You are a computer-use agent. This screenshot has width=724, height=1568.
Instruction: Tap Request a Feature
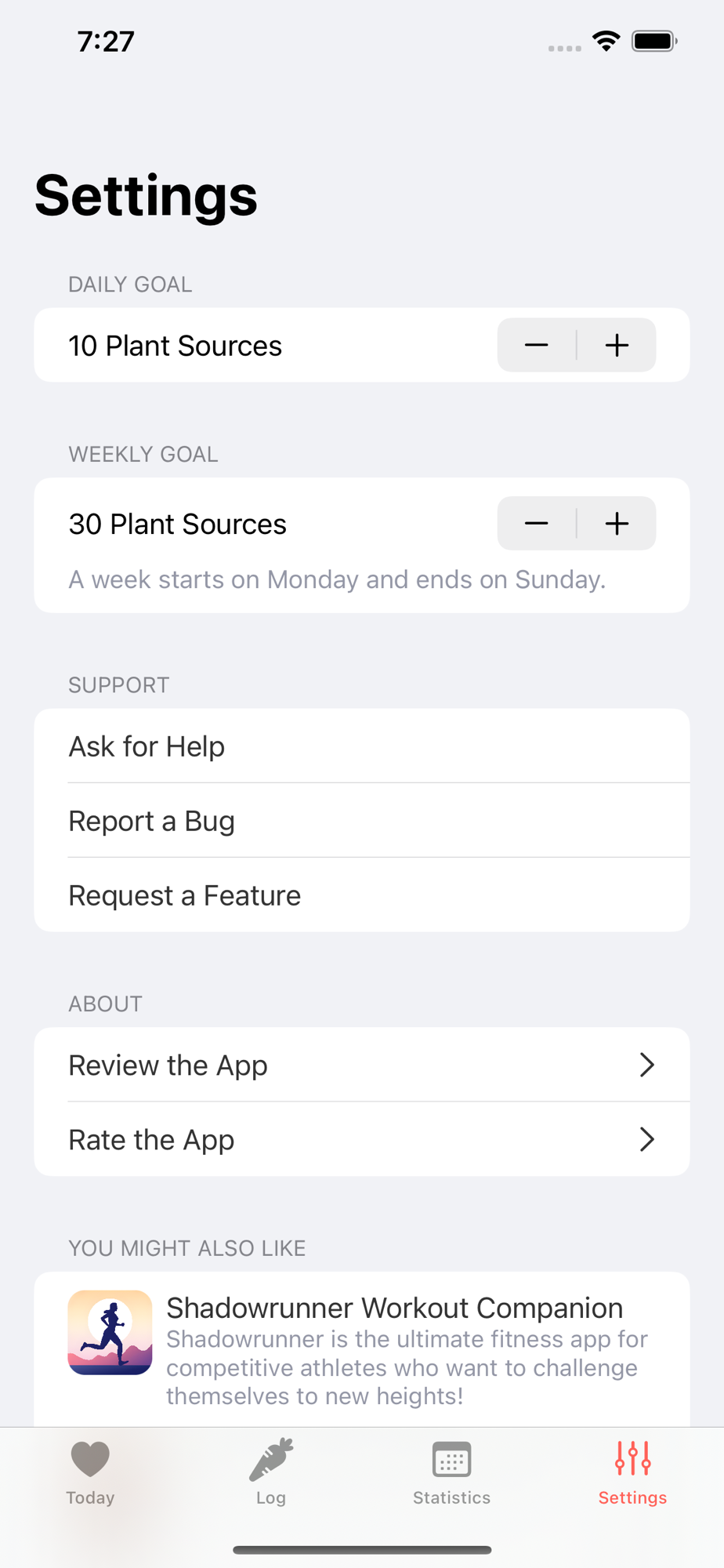click(x=185, y=895)
